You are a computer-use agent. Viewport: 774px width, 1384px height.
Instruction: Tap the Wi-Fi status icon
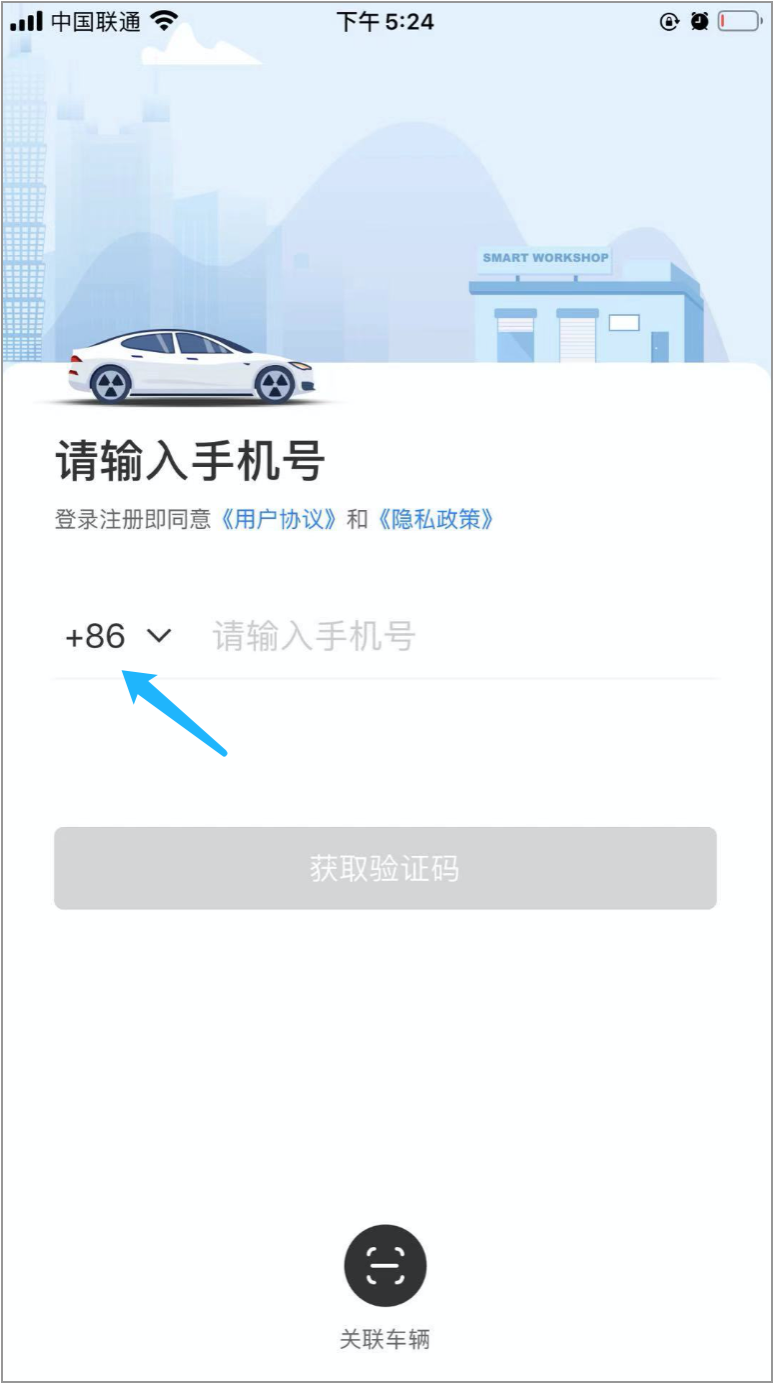[163, 21]
